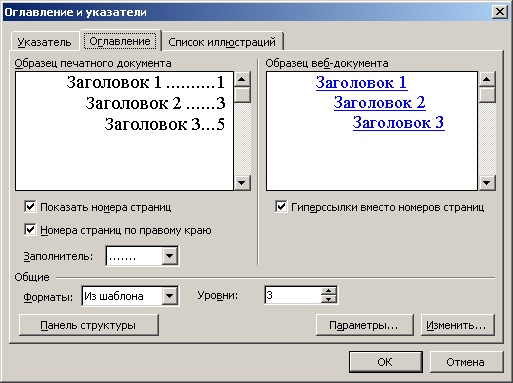This screenshot has width=513, height=383.
Task: Click Заголовок 2 link in web preview
Action: [x=379, y=102]
